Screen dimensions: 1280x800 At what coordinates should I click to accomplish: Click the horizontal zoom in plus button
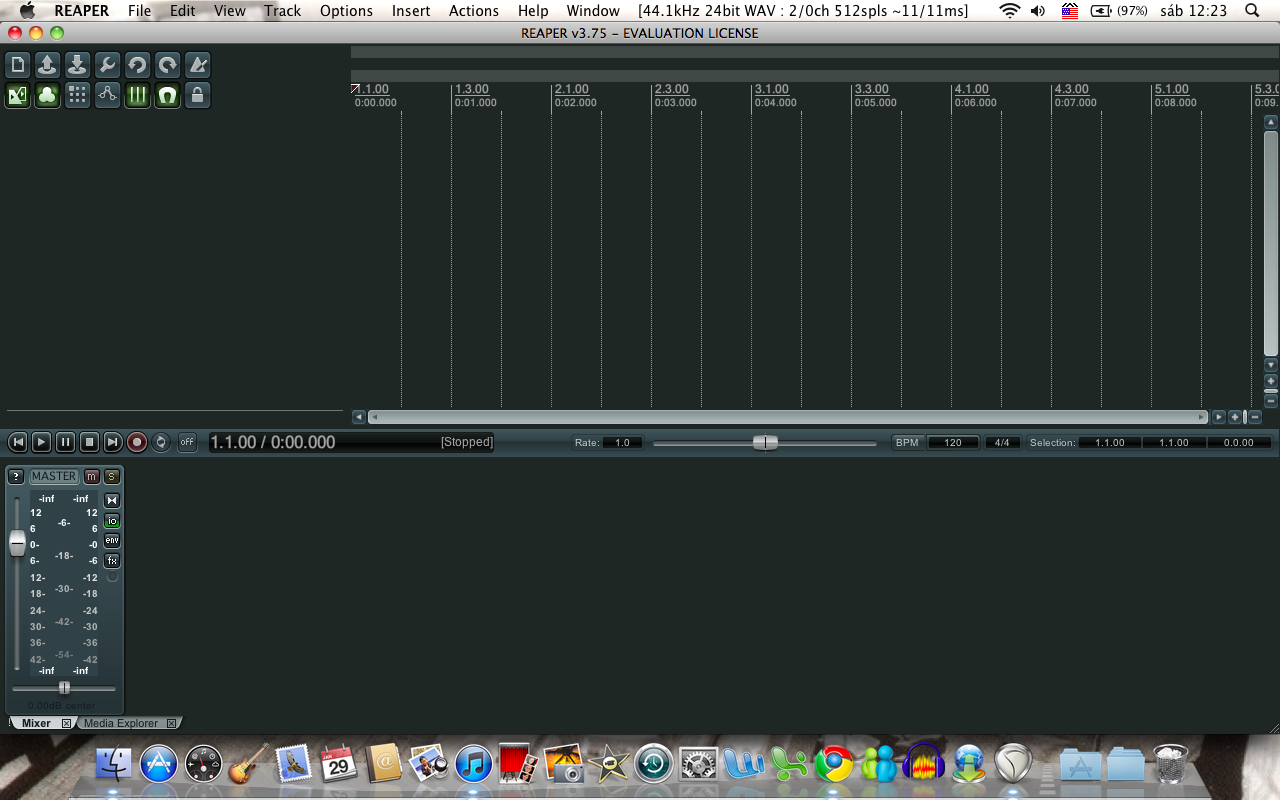click(x=1235, y=417)
